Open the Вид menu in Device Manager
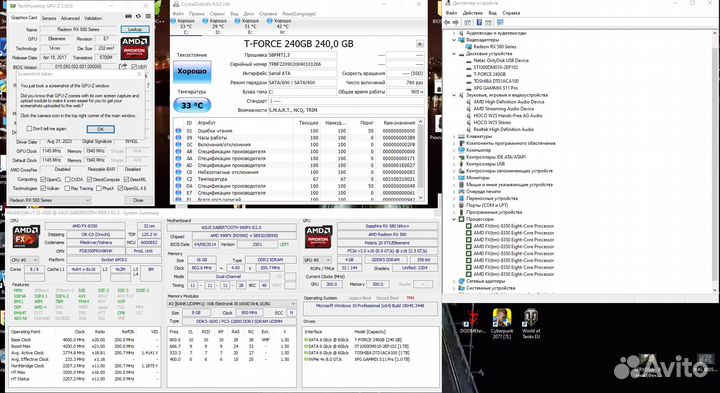This screenshot has height=393, width=720. (493, 13)
